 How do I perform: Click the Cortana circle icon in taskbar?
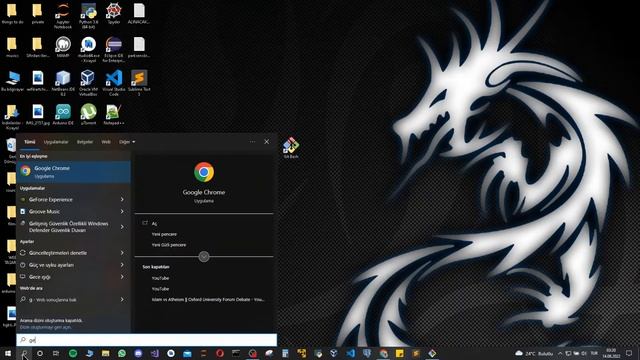pos(40,353)
